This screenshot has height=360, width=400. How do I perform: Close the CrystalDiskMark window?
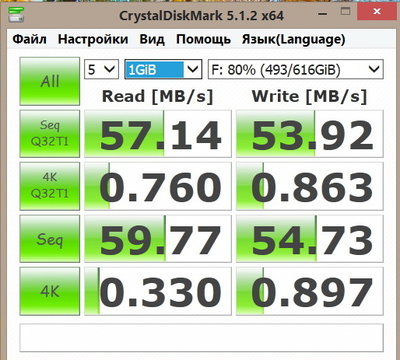click(377, 12)
